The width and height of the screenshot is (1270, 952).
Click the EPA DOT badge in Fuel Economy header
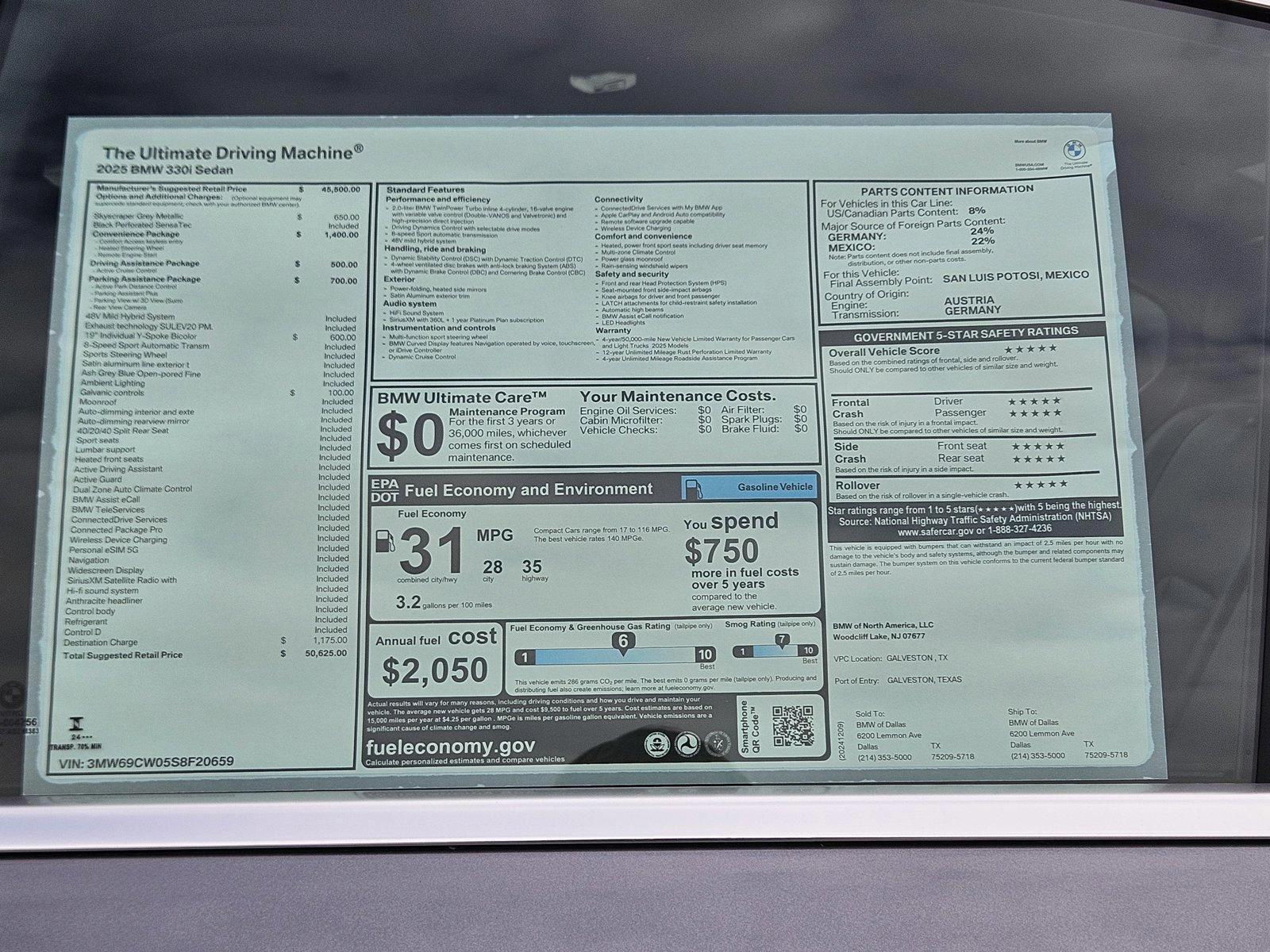click(x=385, y=490)
